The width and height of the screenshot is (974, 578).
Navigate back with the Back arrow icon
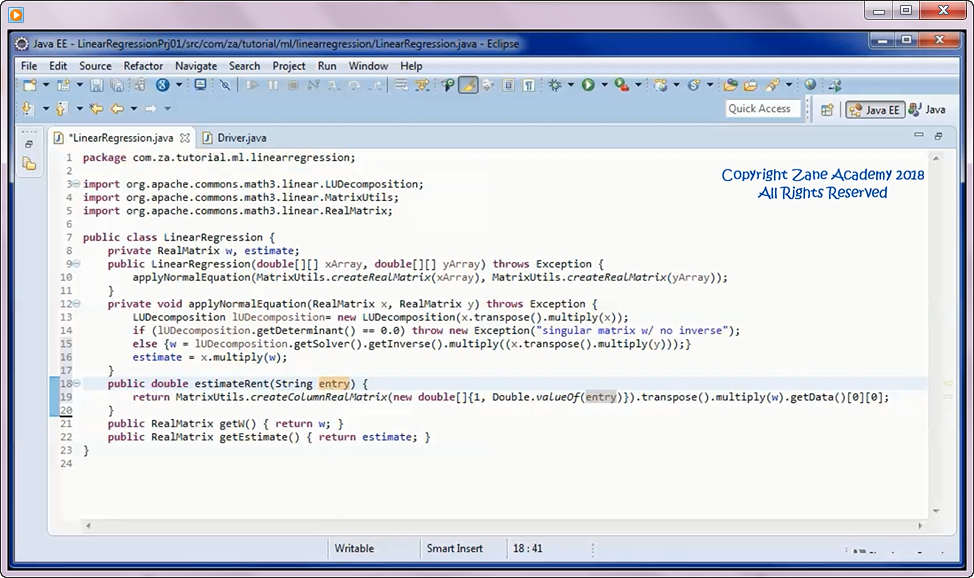point(116,108)
